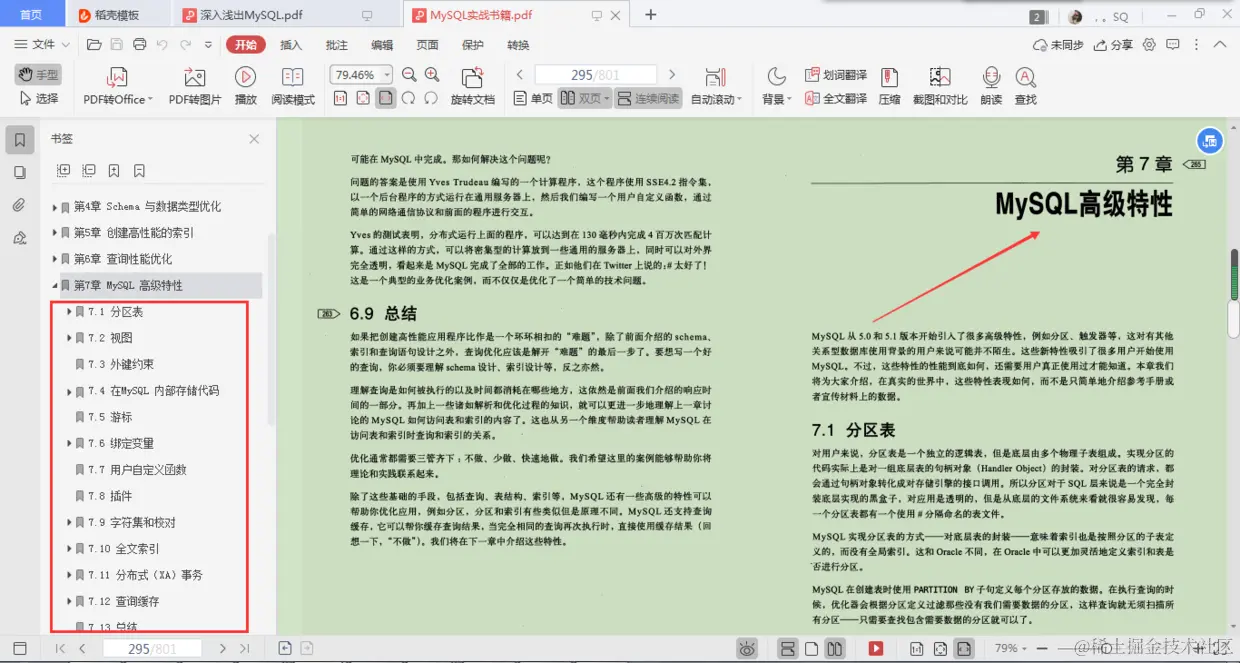Image resolution: width=1240 pixels, height=663 pixels.
Task: Click the 旋转文档 rotate document icon
Action: click(473, 77)
